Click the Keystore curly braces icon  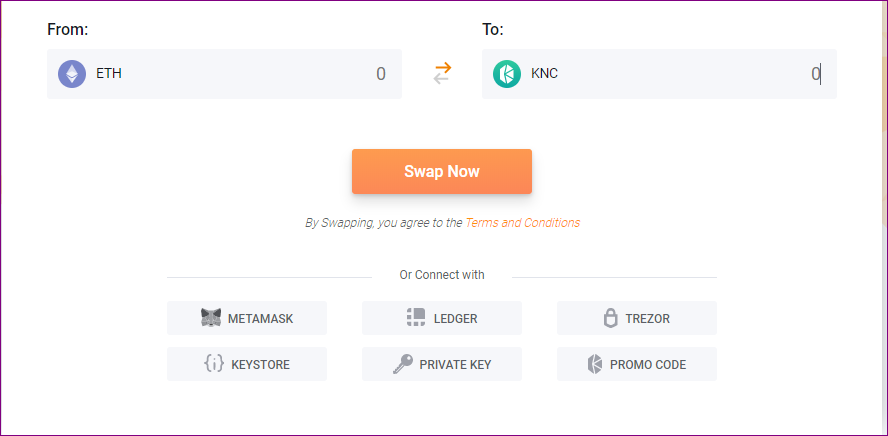214,364
